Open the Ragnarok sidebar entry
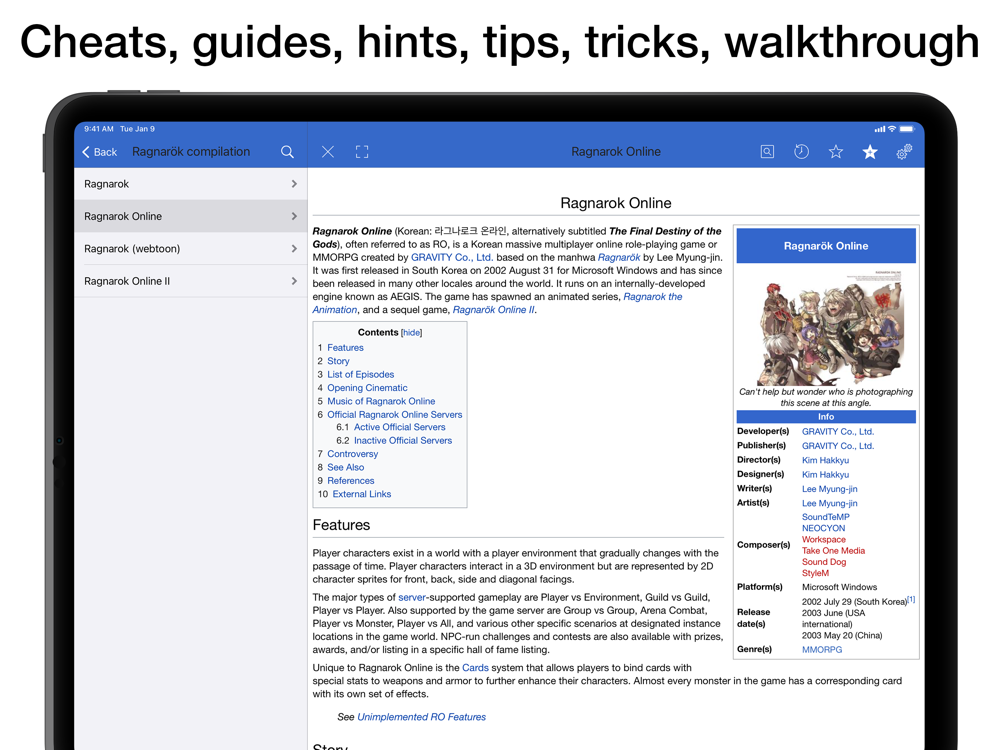 (191, 184)
